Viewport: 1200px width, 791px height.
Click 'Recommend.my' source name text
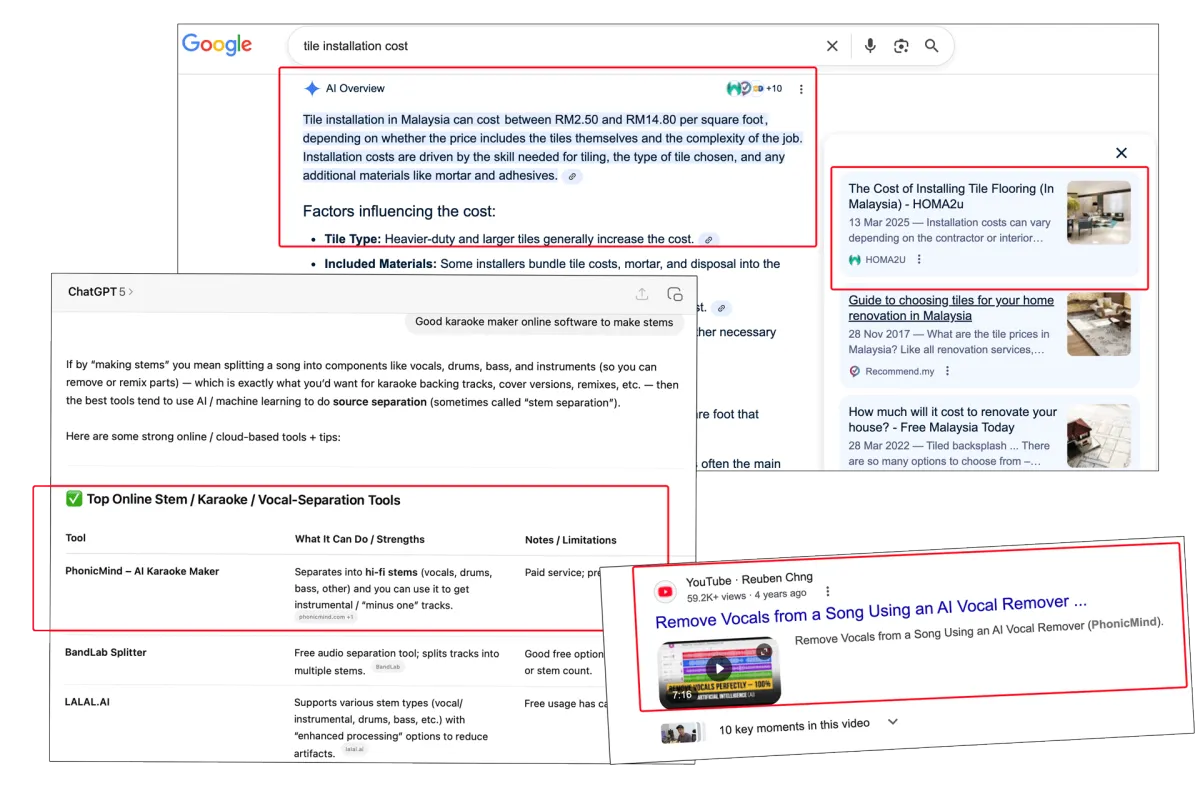(900, 371)
